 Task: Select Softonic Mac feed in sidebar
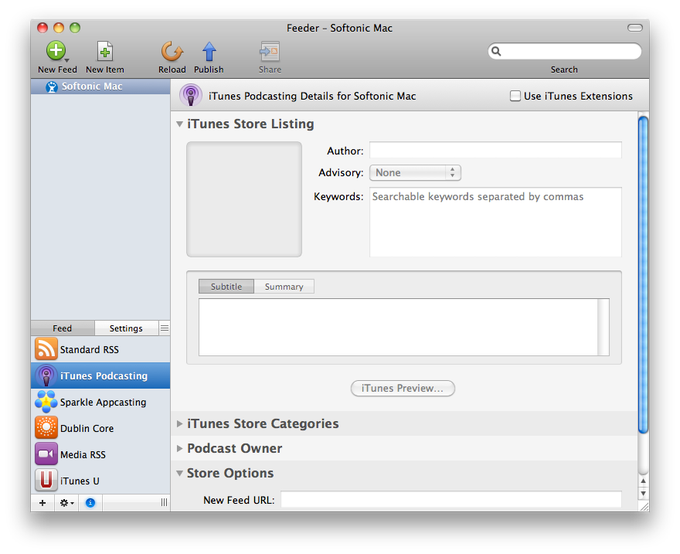(x=101, y=86)
